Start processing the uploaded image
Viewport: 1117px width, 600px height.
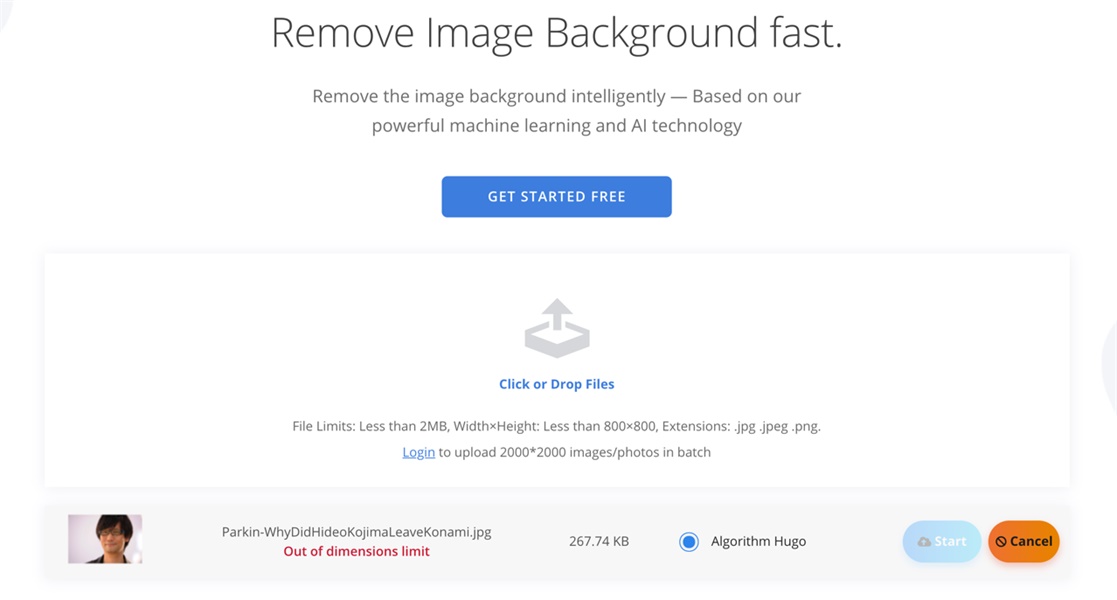tap(942, 542)
